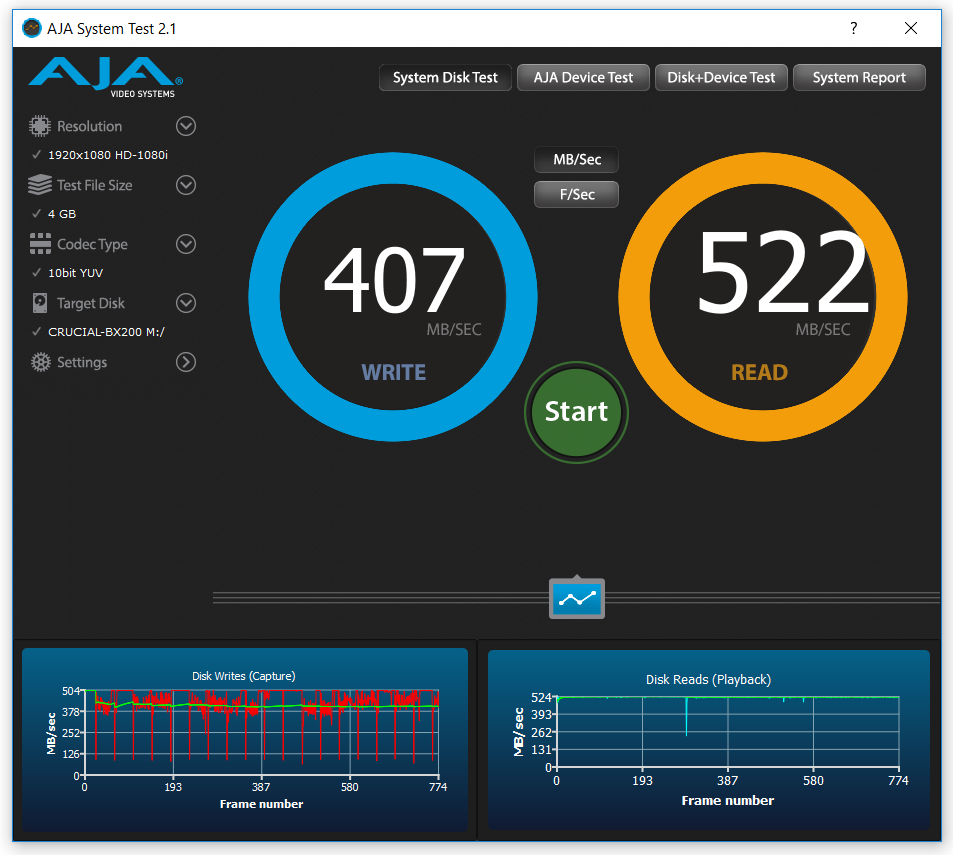The image size is (953, 855).
Task: Click the Settings label
Action: coord(82,362)
